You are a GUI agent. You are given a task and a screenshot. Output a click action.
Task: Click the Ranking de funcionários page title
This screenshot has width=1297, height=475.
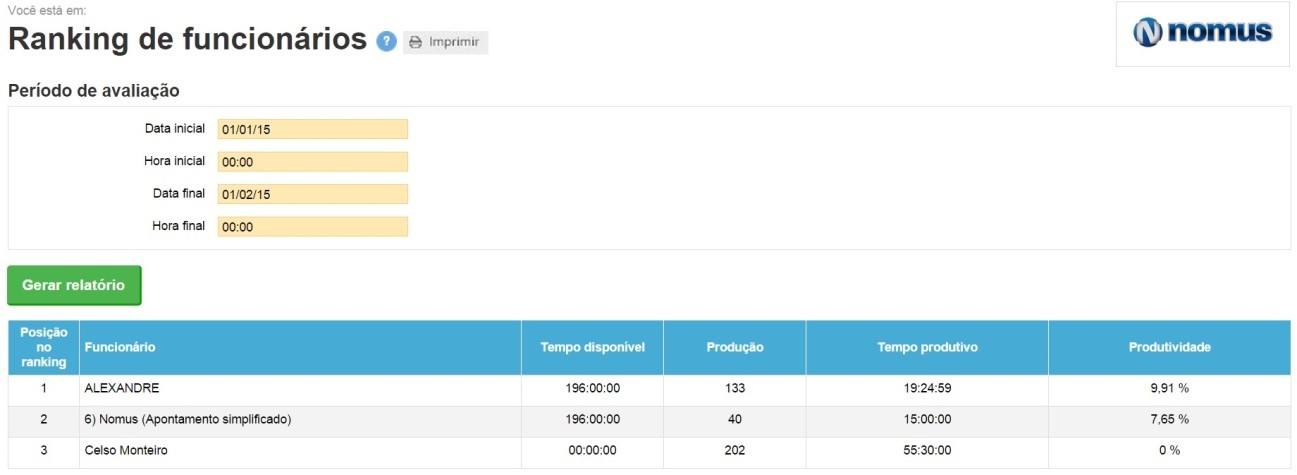tap(188, 39)
